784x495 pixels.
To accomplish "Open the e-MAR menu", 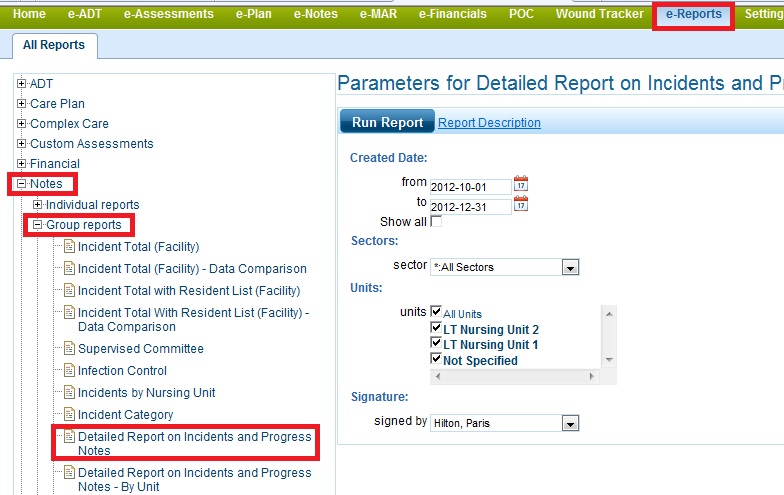I will pos(378,14).
